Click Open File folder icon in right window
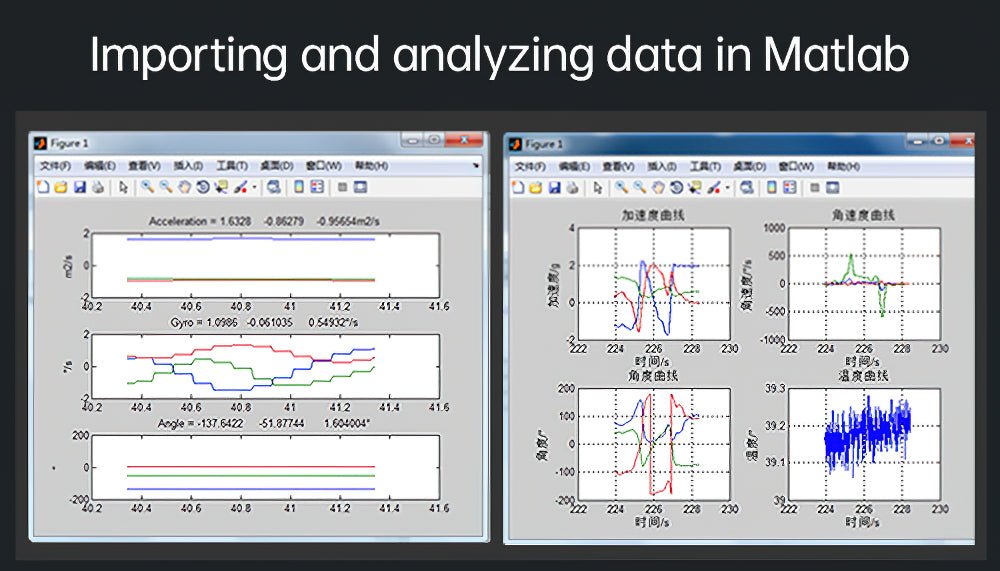Image resolution: width=1000 pixels, height=571 pixels. coord(536,187)
